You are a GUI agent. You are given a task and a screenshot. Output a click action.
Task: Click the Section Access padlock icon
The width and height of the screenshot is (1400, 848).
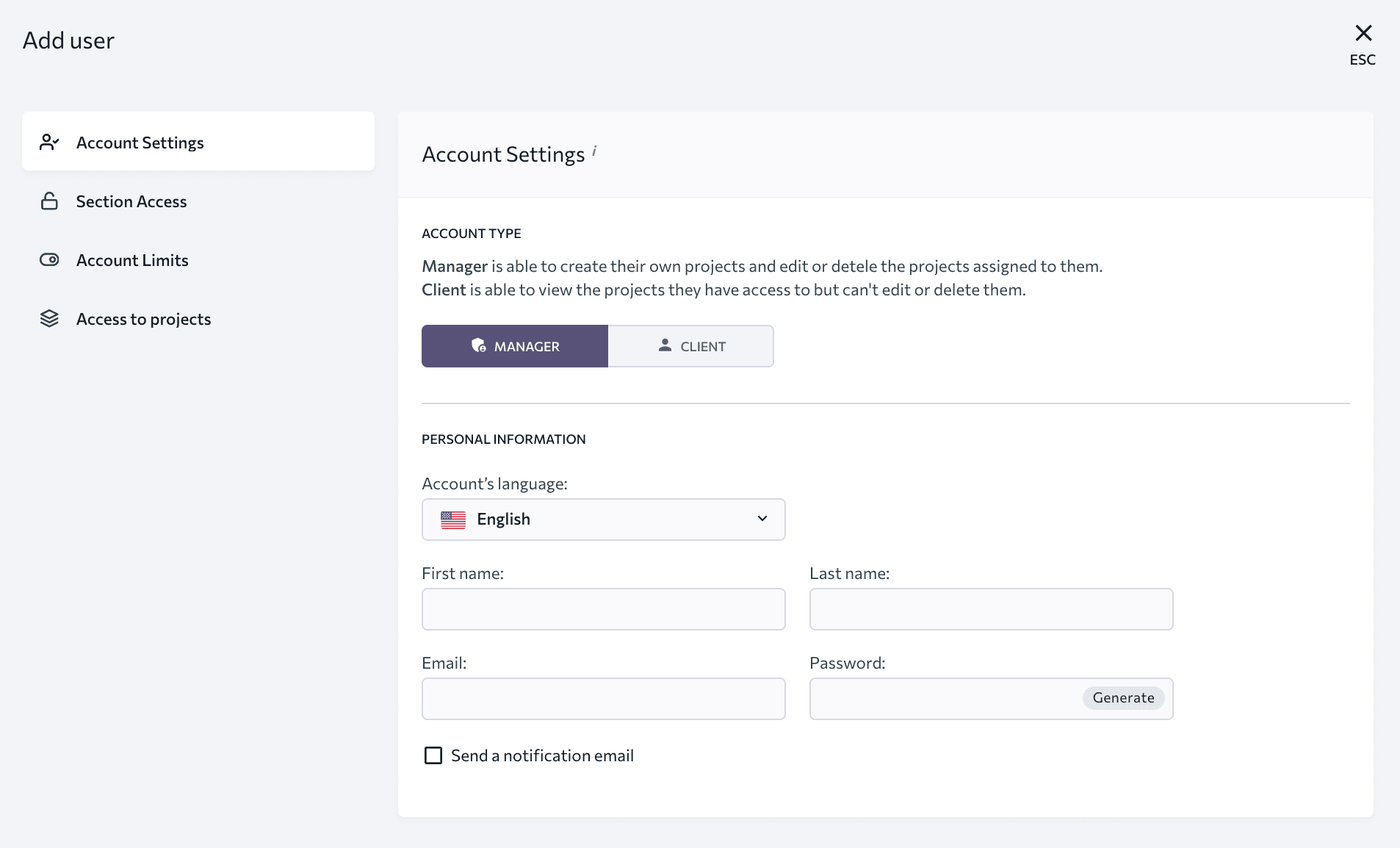(x=49, y=201)
